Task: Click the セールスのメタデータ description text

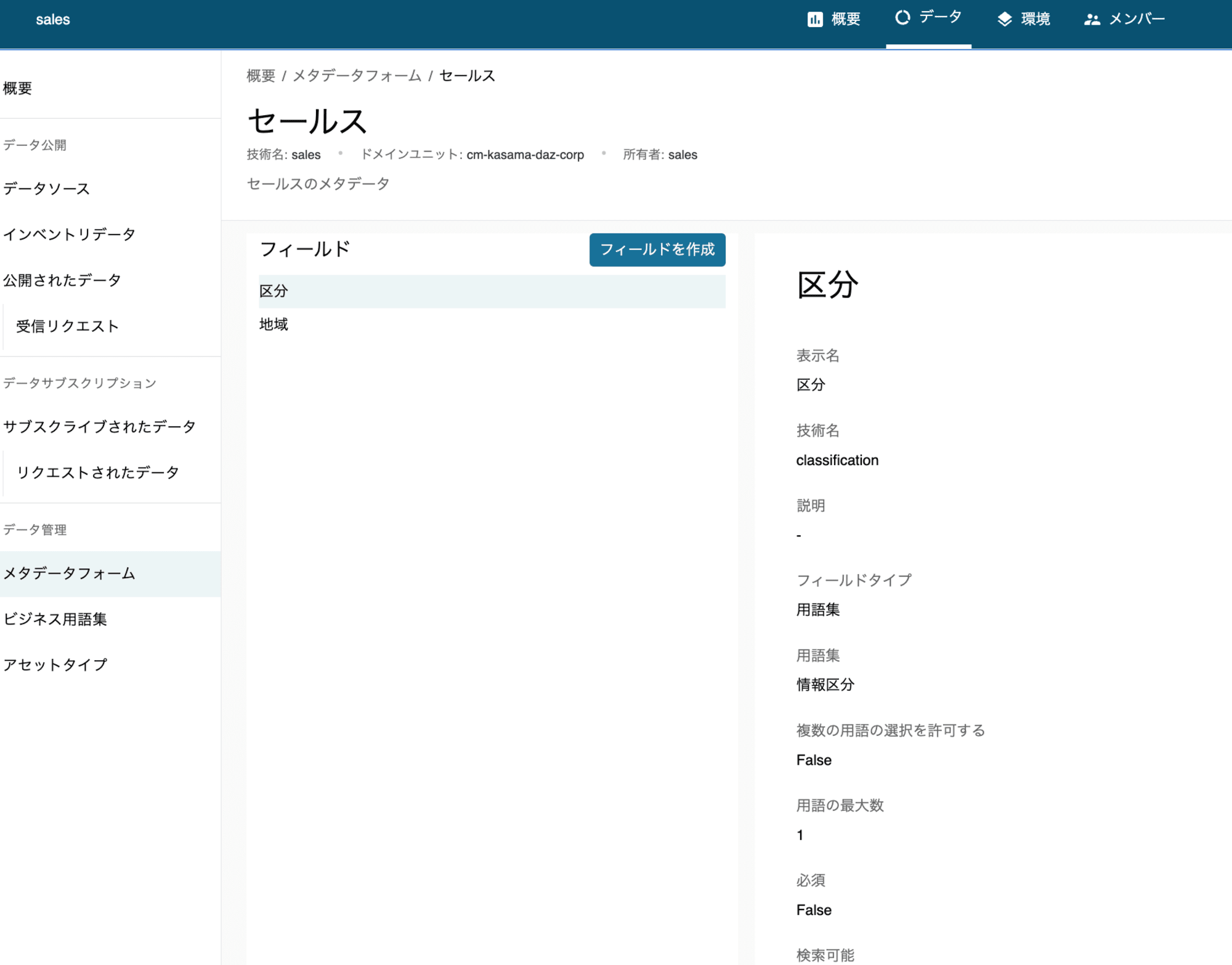Action: (x=318, y=184)
